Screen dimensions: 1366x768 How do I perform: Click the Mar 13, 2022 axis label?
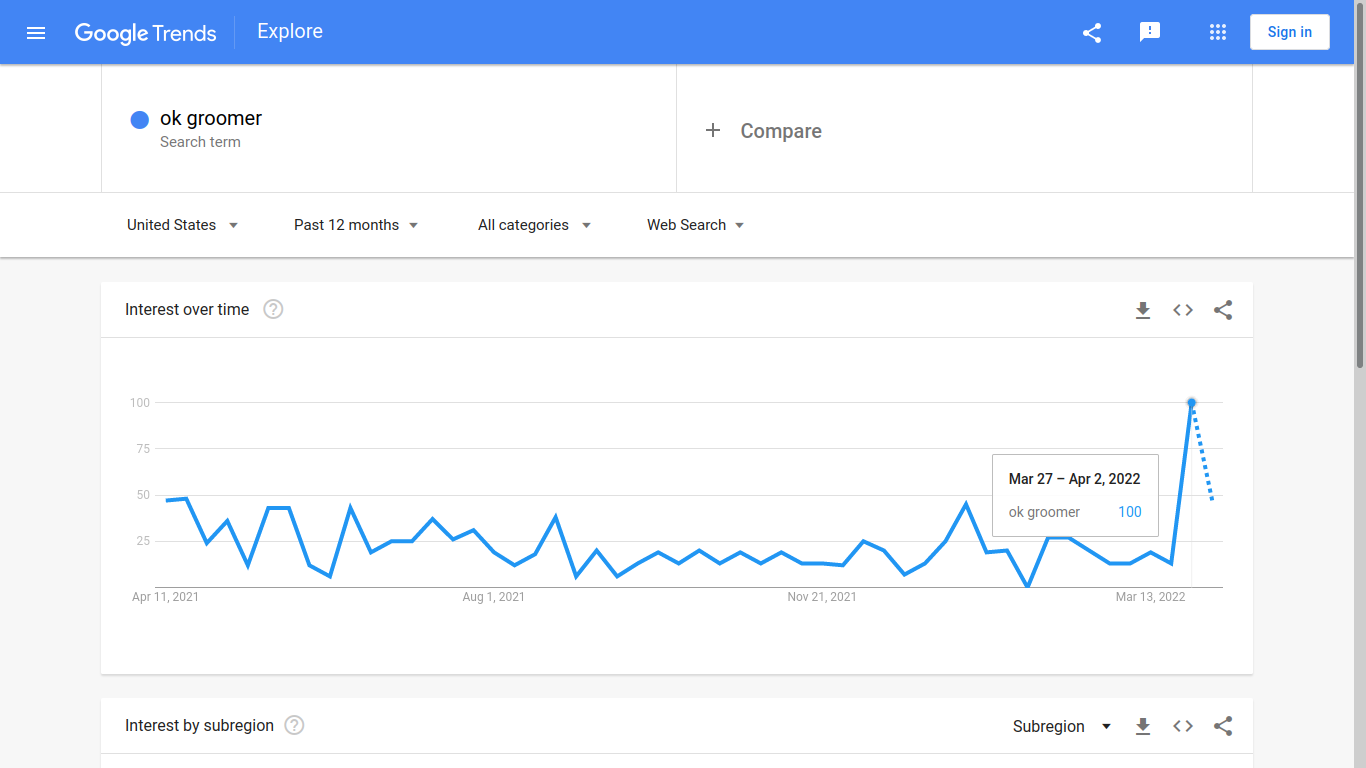(1151, 597)
